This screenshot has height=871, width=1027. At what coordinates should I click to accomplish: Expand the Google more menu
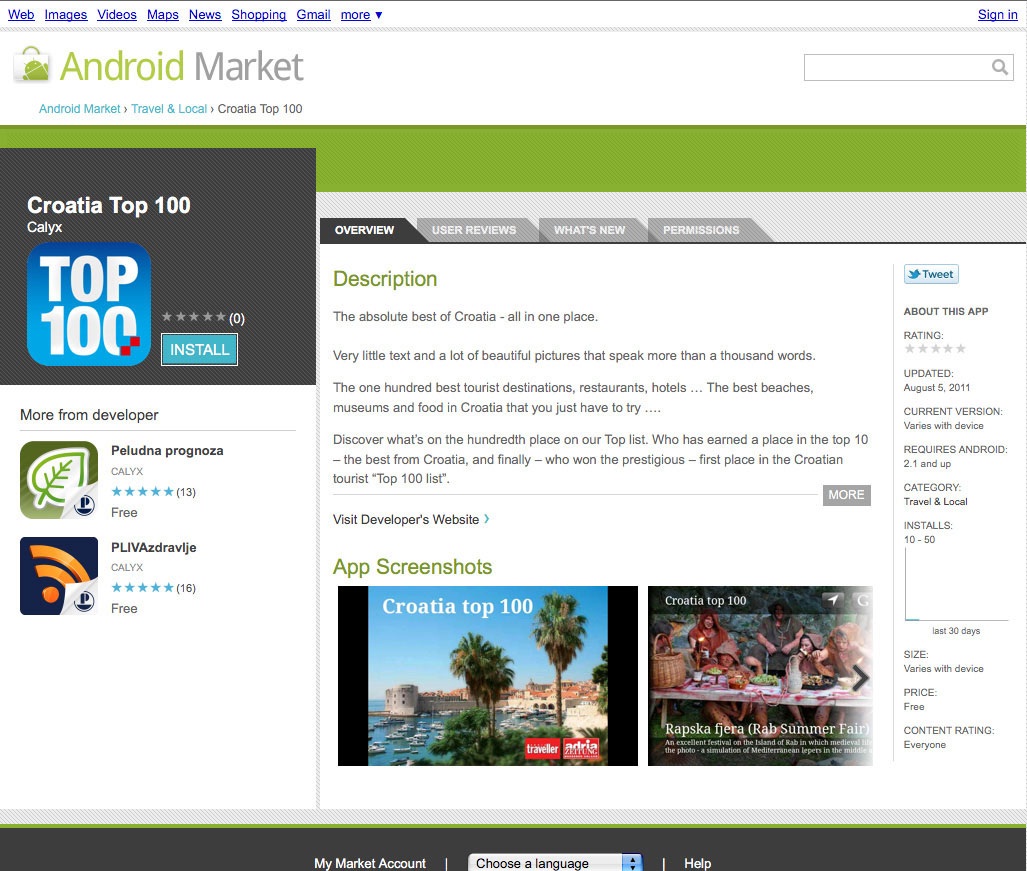[360, 15]
